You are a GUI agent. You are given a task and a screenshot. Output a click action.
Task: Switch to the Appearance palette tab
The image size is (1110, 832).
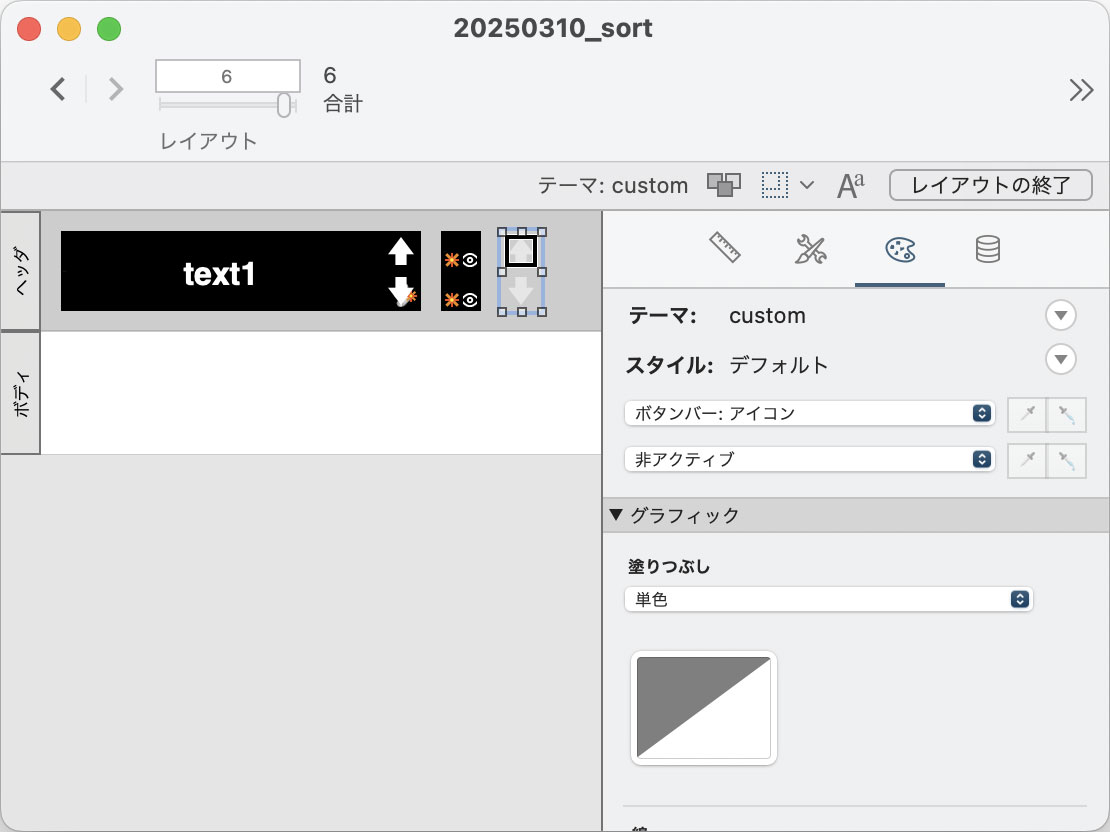click(x=900, y=249)
